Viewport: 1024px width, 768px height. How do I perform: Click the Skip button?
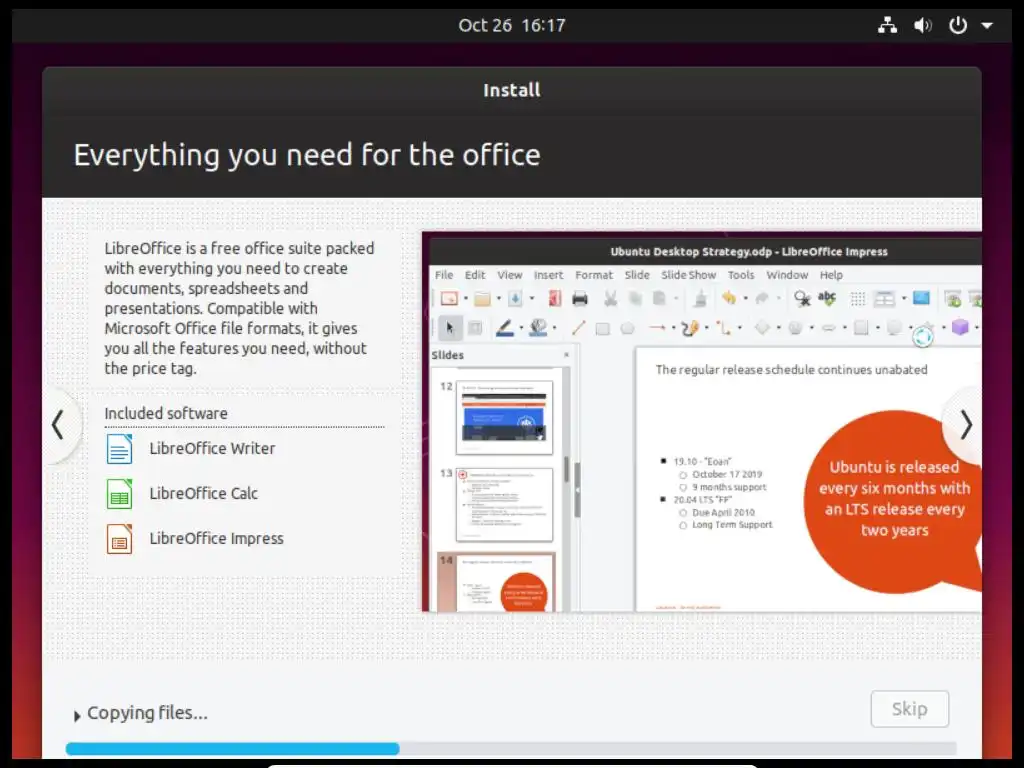[909, 709]
